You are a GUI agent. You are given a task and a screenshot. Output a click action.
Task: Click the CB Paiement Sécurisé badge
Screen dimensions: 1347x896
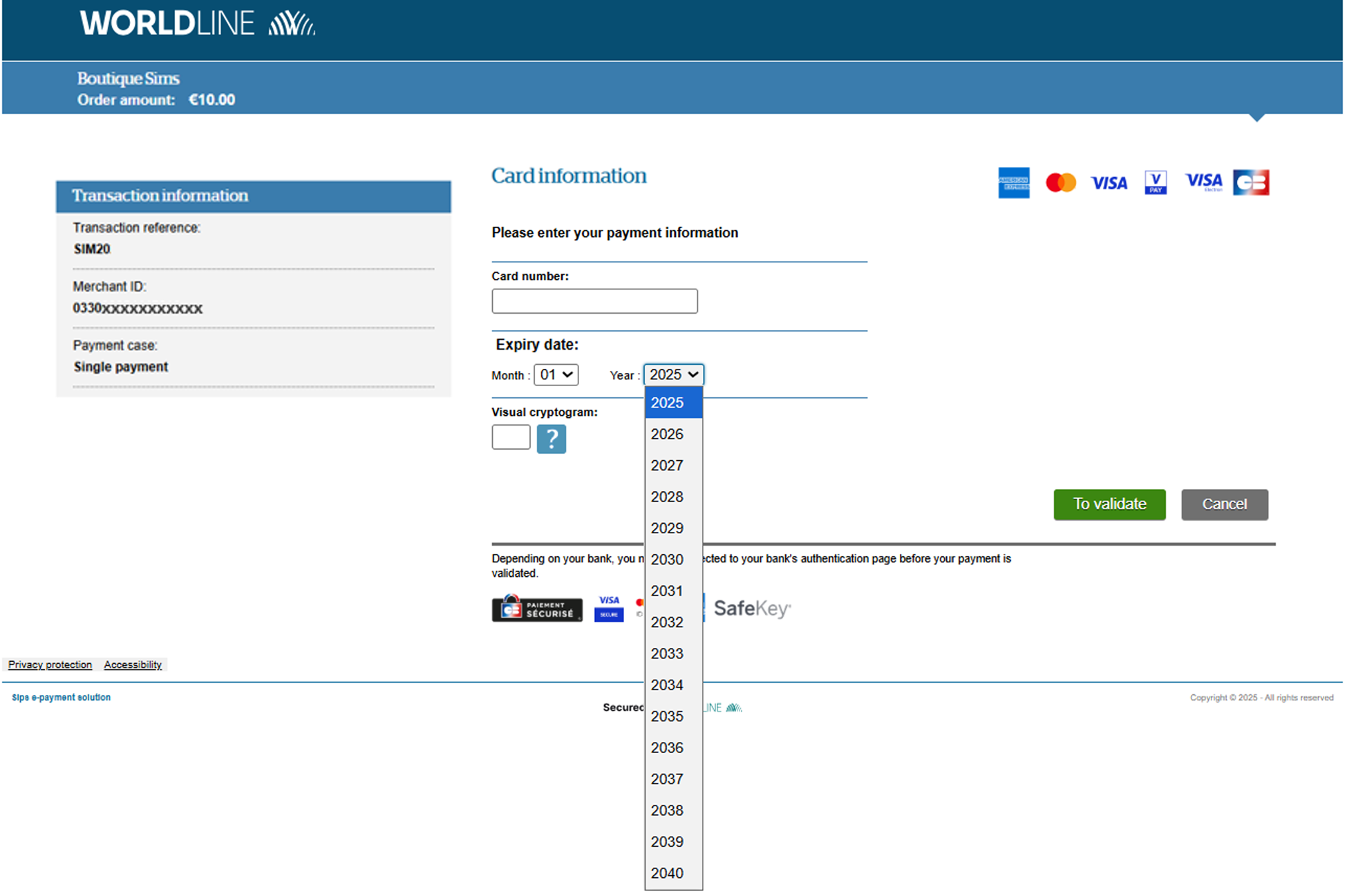tap(536, 609)
